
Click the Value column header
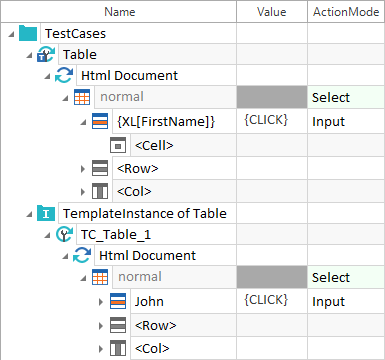click(x=272, y=12)
